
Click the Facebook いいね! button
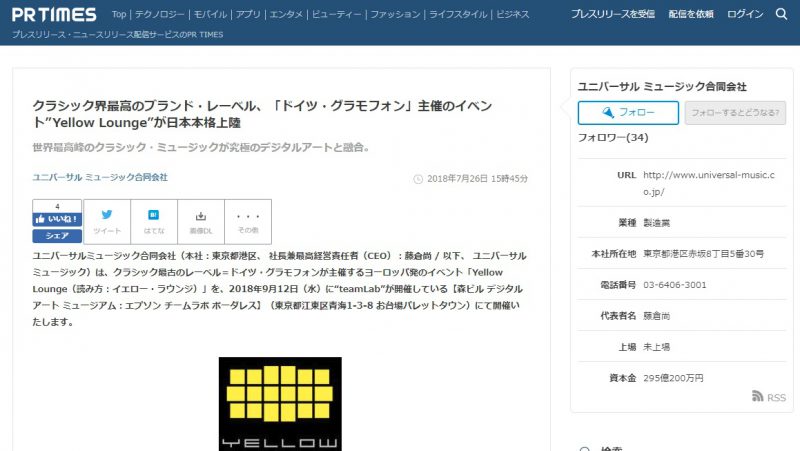pos(57,219)
